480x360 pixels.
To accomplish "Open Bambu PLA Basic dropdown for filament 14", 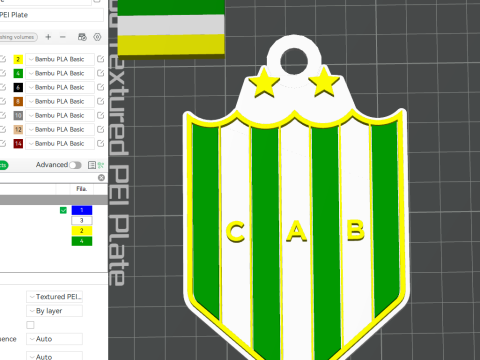I will pos(60,143).
